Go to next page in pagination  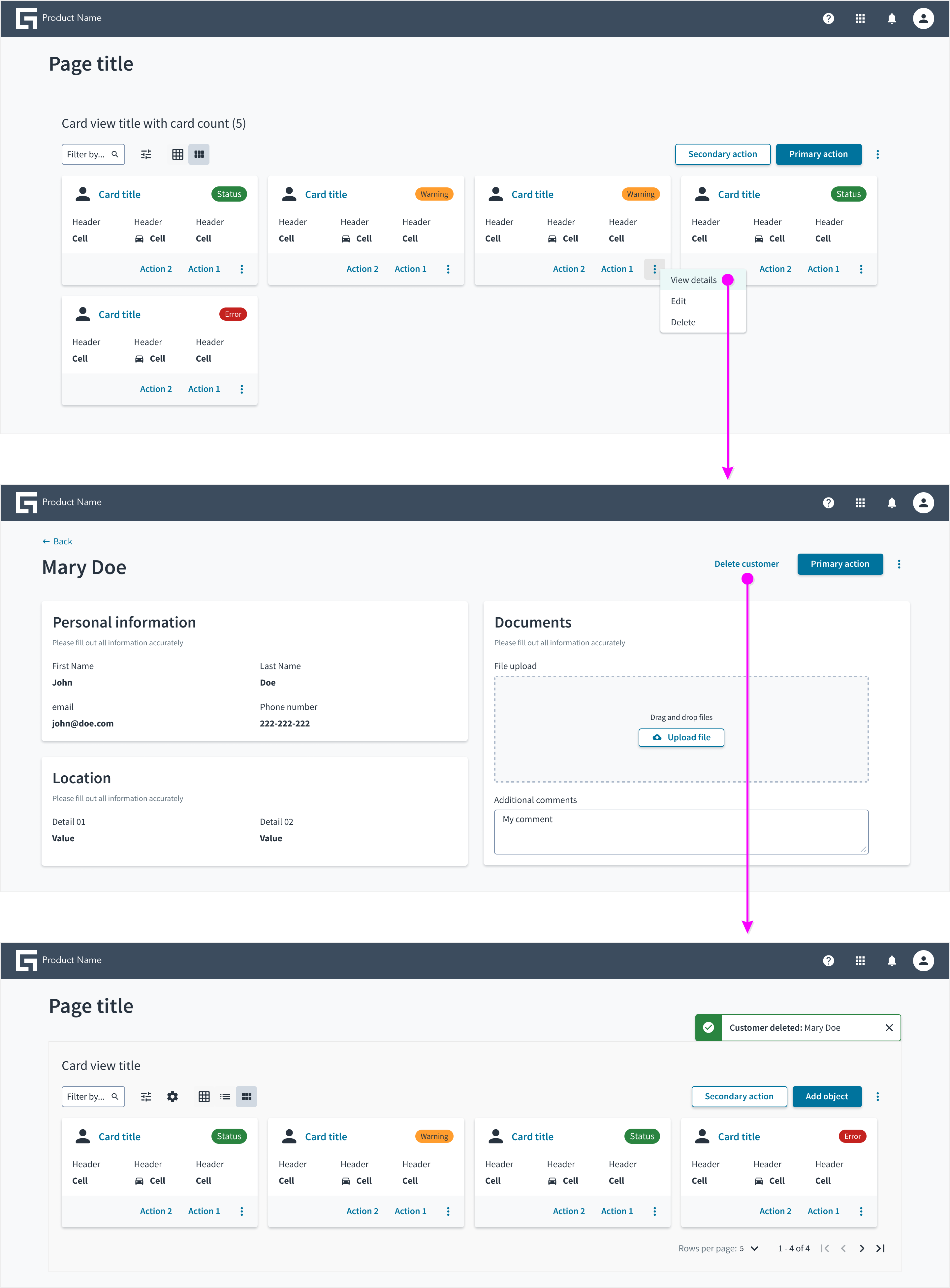click(862, 1248)
